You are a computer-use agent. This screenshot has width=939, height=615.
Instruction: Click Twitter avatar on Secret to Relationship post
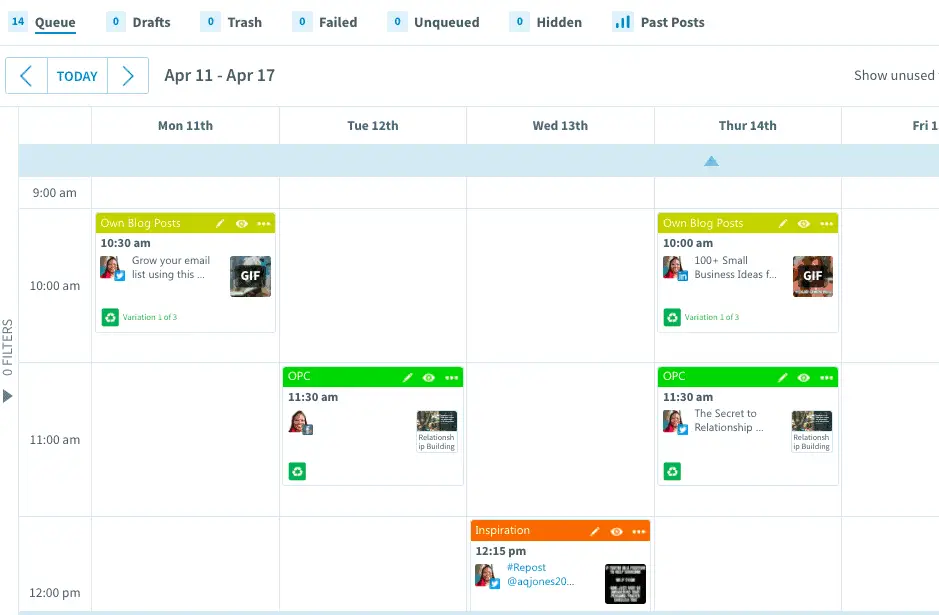[x=675, y=422]
